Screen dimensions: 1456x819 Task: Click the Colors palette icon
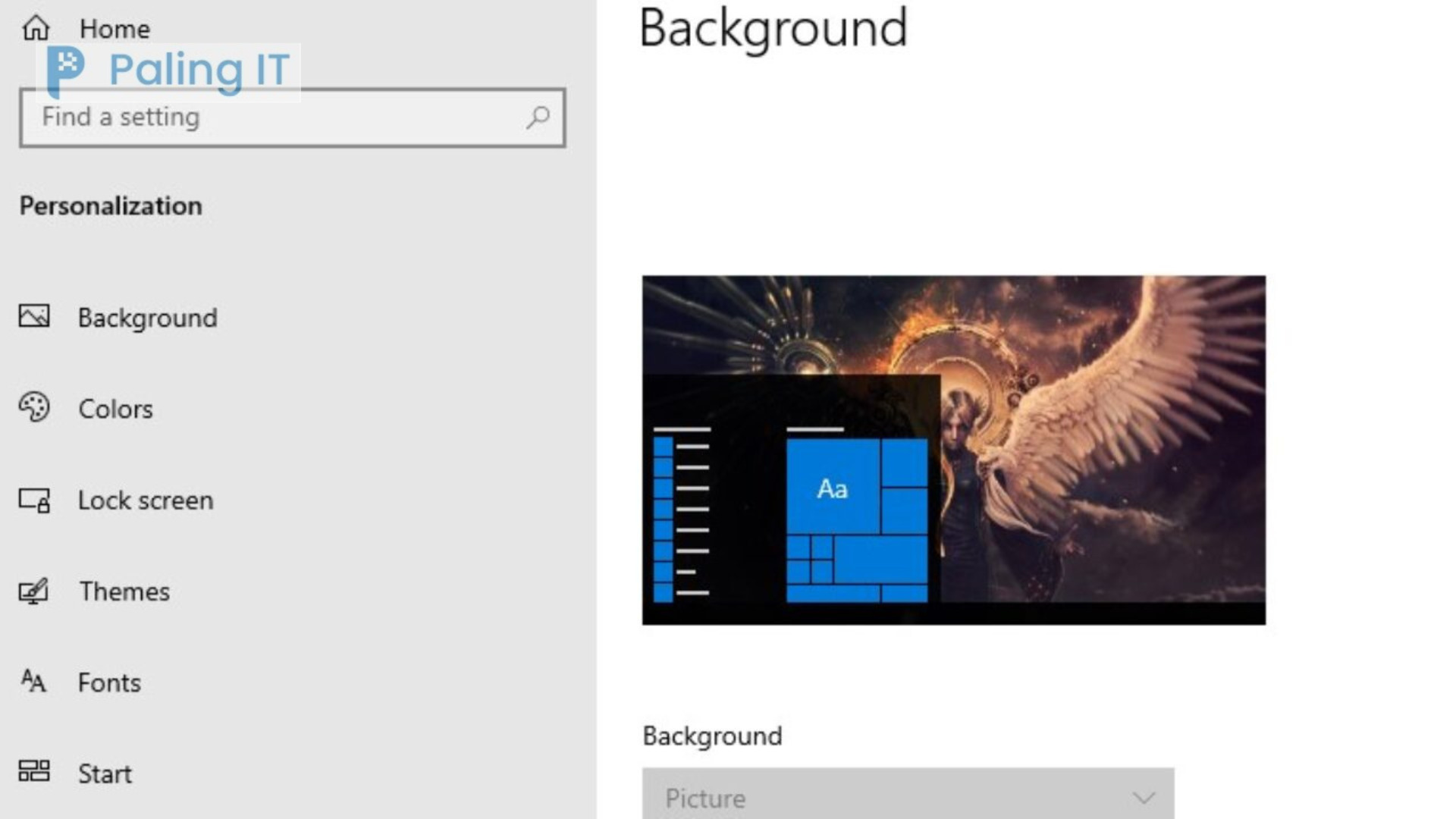tap(34, 407)
